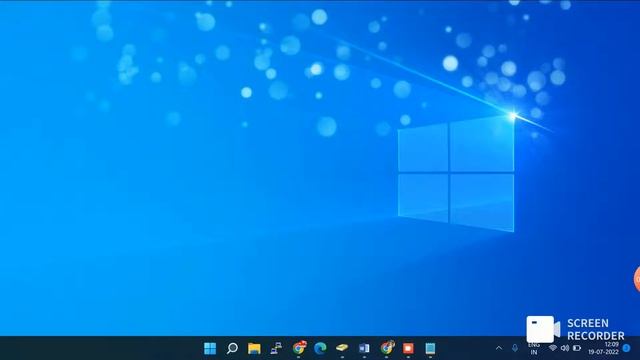Open the yellow drive-shaped taskbar app
The width and height of the screenshot is (640, 360).
point(342,348)
